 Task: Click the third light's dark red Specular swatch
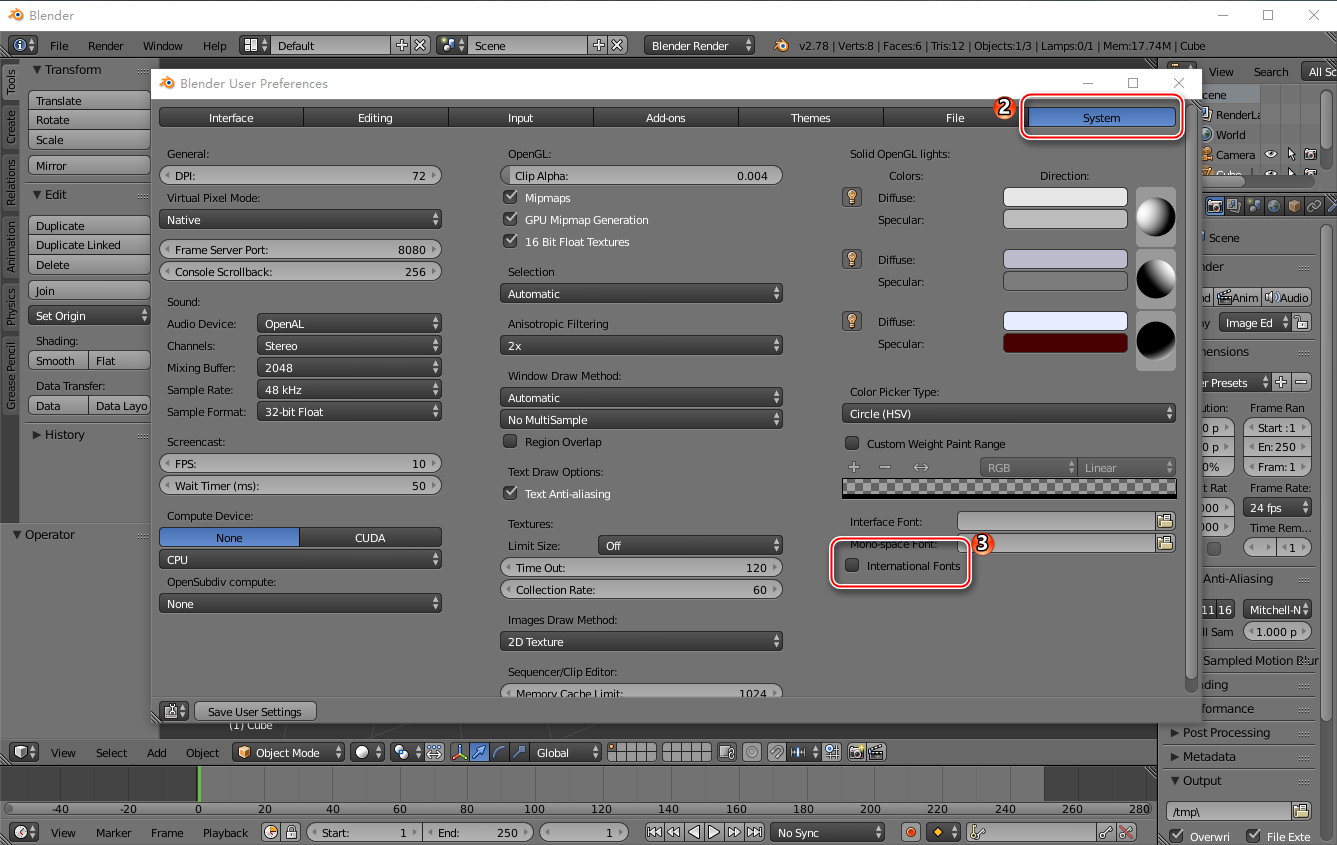click(x=1065, y=343)
